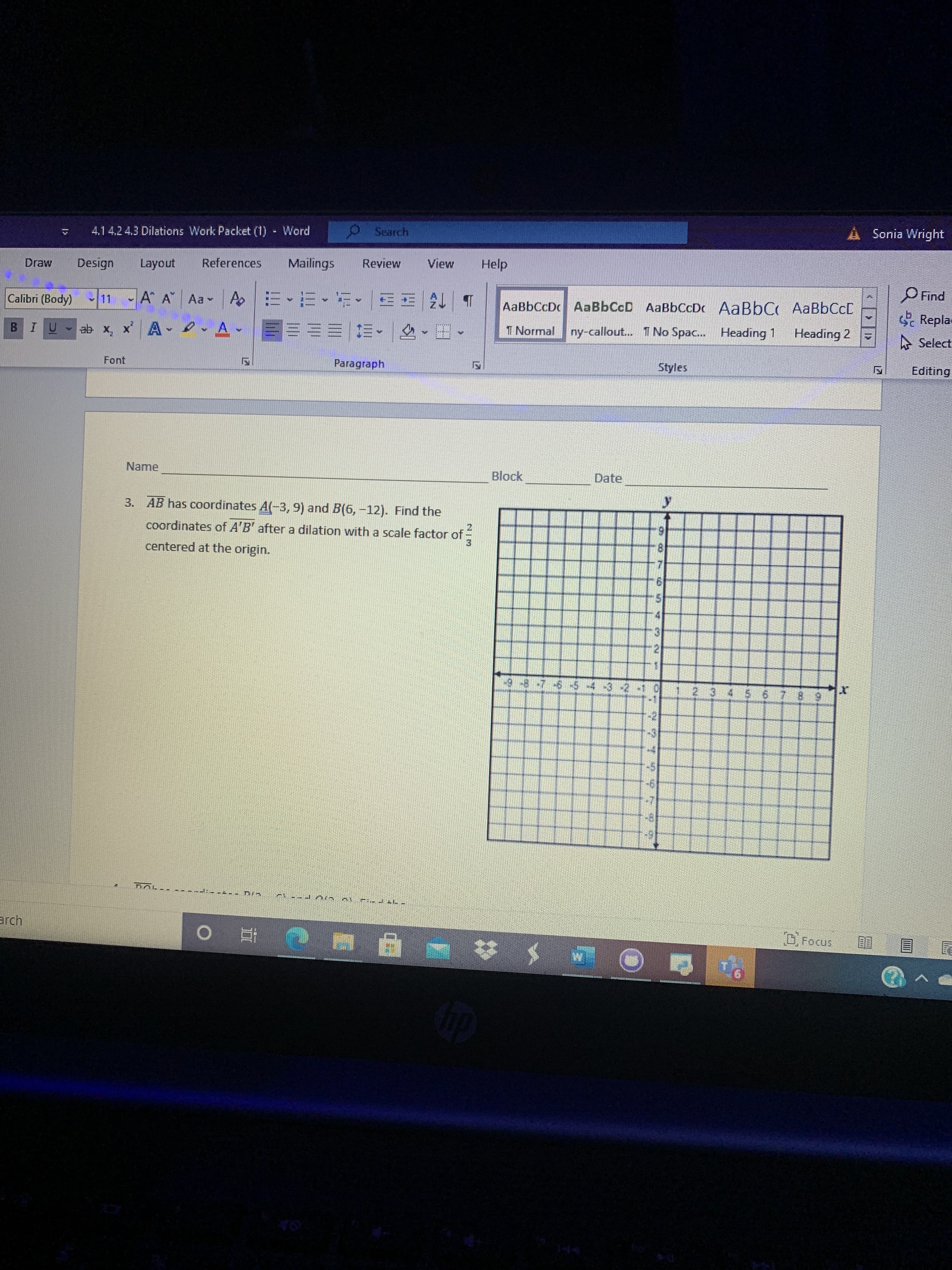Open the Layout tab

pos(157,263)
